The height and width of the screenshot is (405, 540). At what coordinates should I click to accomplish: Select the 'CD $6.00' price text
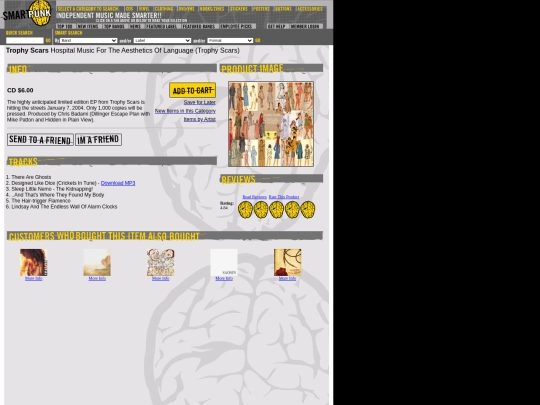[x=20, y=90]
